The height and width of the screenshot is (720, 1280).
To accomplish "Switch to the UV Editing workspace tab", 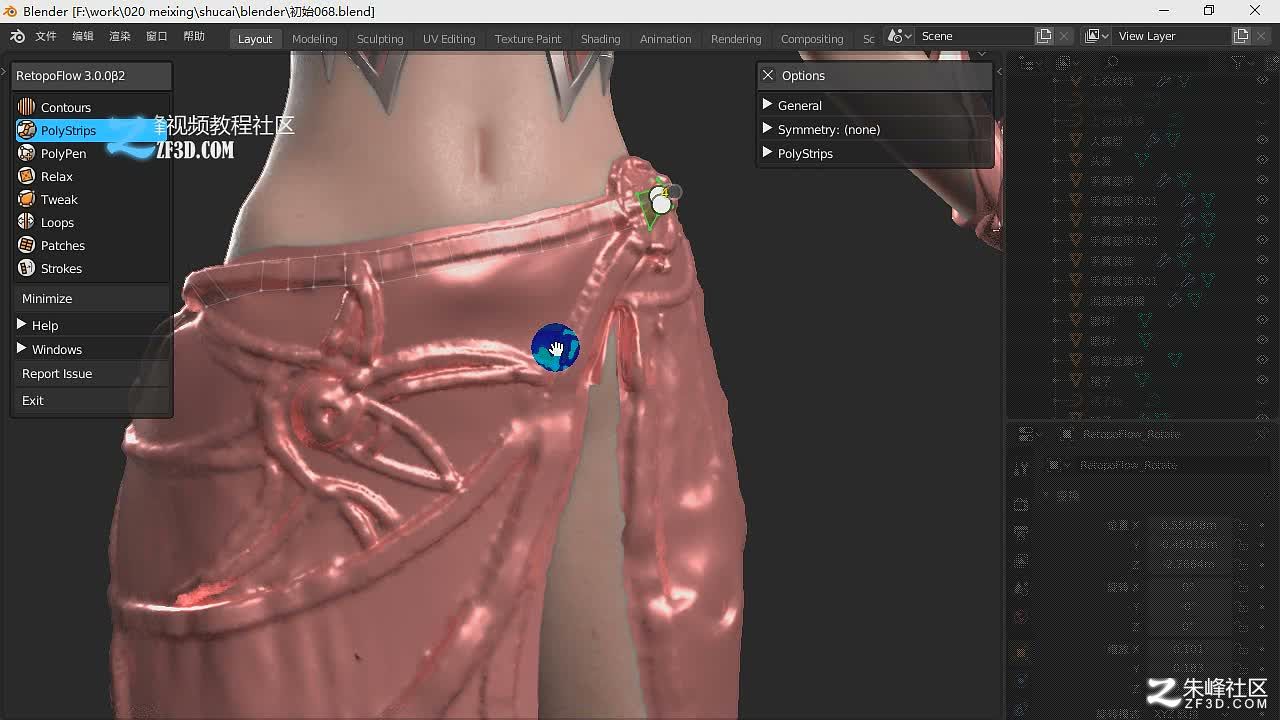I will (x=449, y=39).
